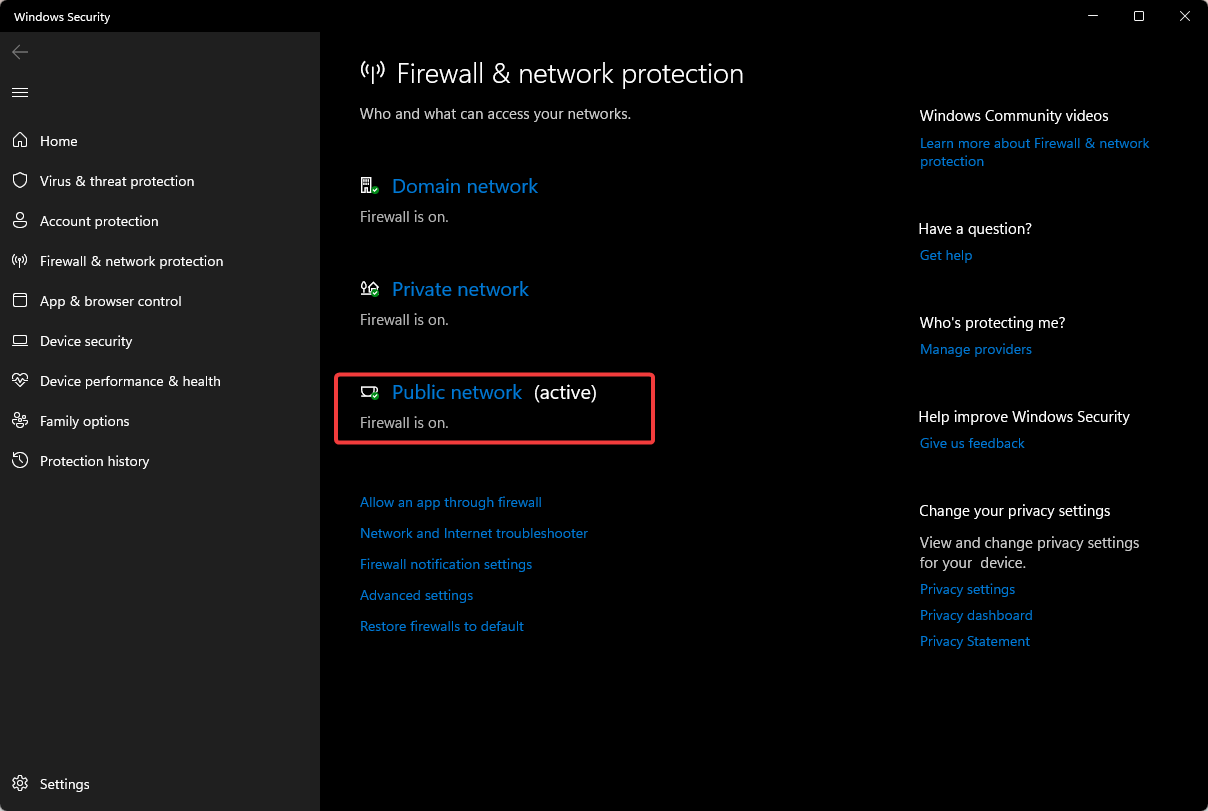Select the Account protection shield icon

[20, 221]
